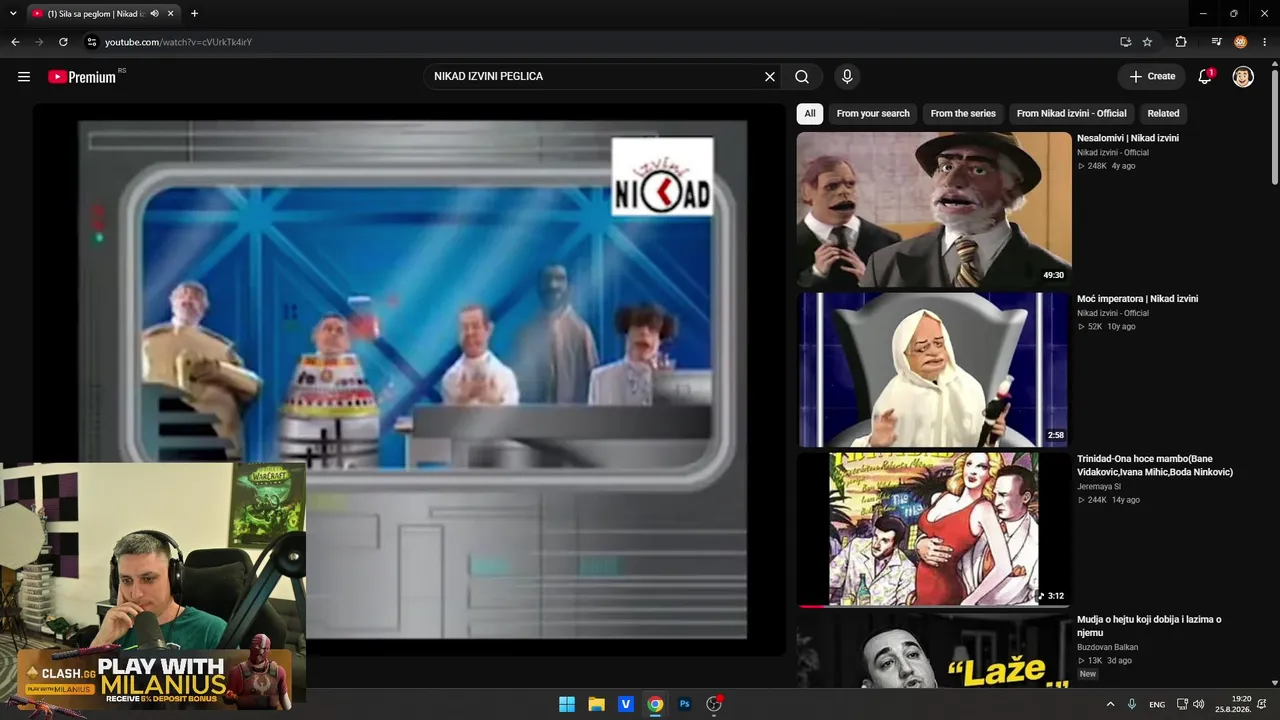The width and height of the screenshot is (1280, 720).
Task: Open the Moć imperatora | Nikad izvini title
Action: (x=1137, y=299)
